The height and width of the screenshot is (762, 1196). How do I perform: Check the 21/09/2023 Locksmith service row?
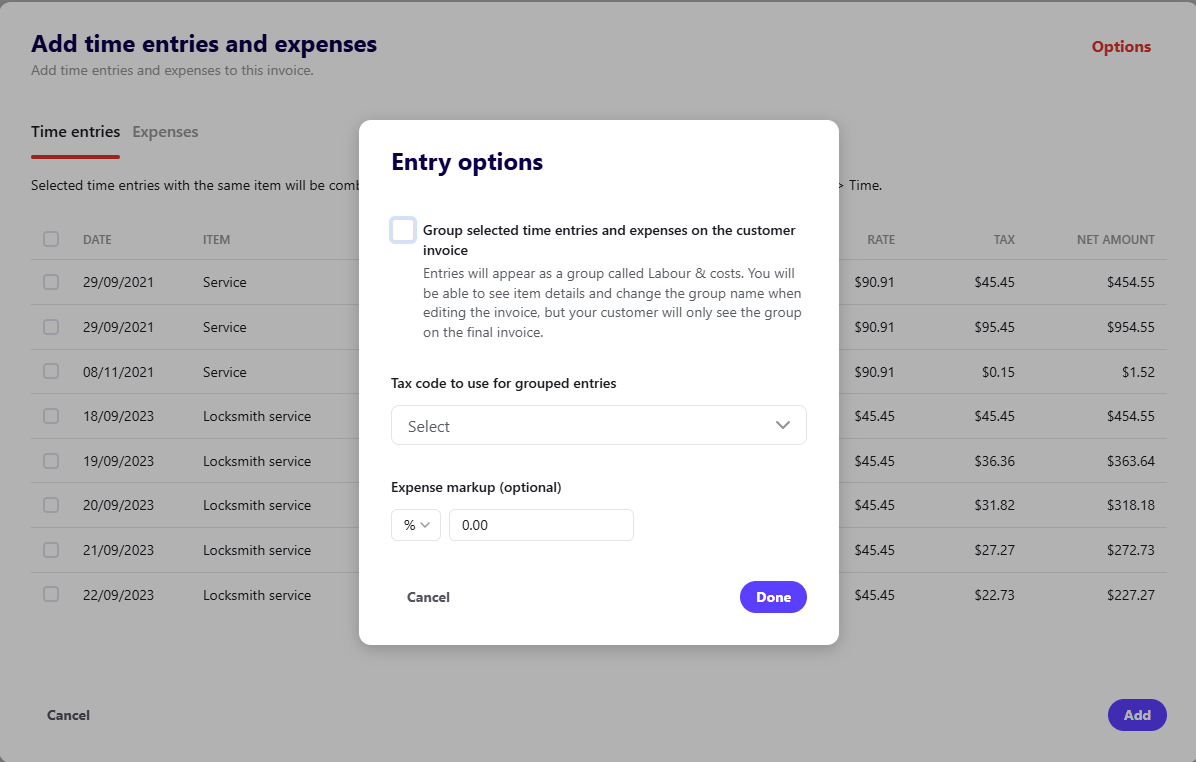coord(51,550)
